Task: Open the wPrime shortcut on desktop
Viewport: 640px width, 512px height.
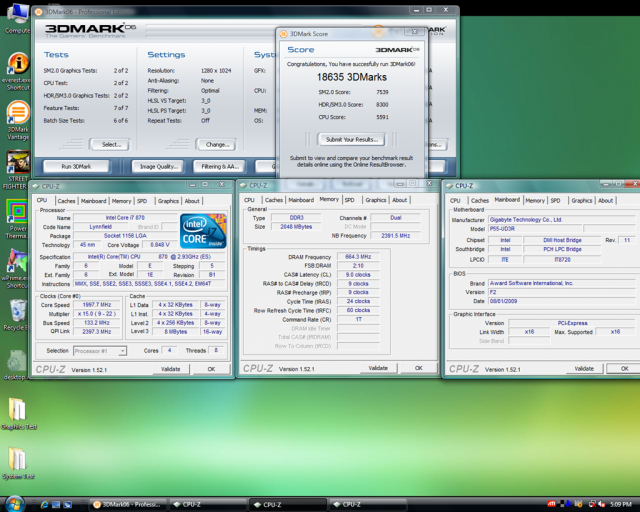Action: 16,269
